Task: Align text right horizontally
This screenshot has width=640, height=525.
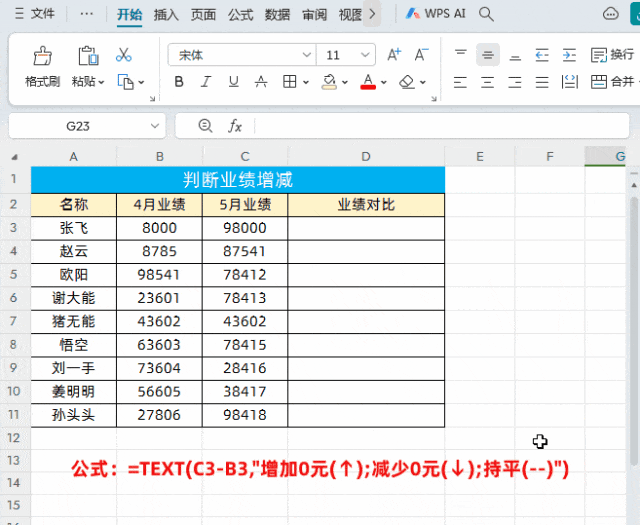Action: [515, 82]
